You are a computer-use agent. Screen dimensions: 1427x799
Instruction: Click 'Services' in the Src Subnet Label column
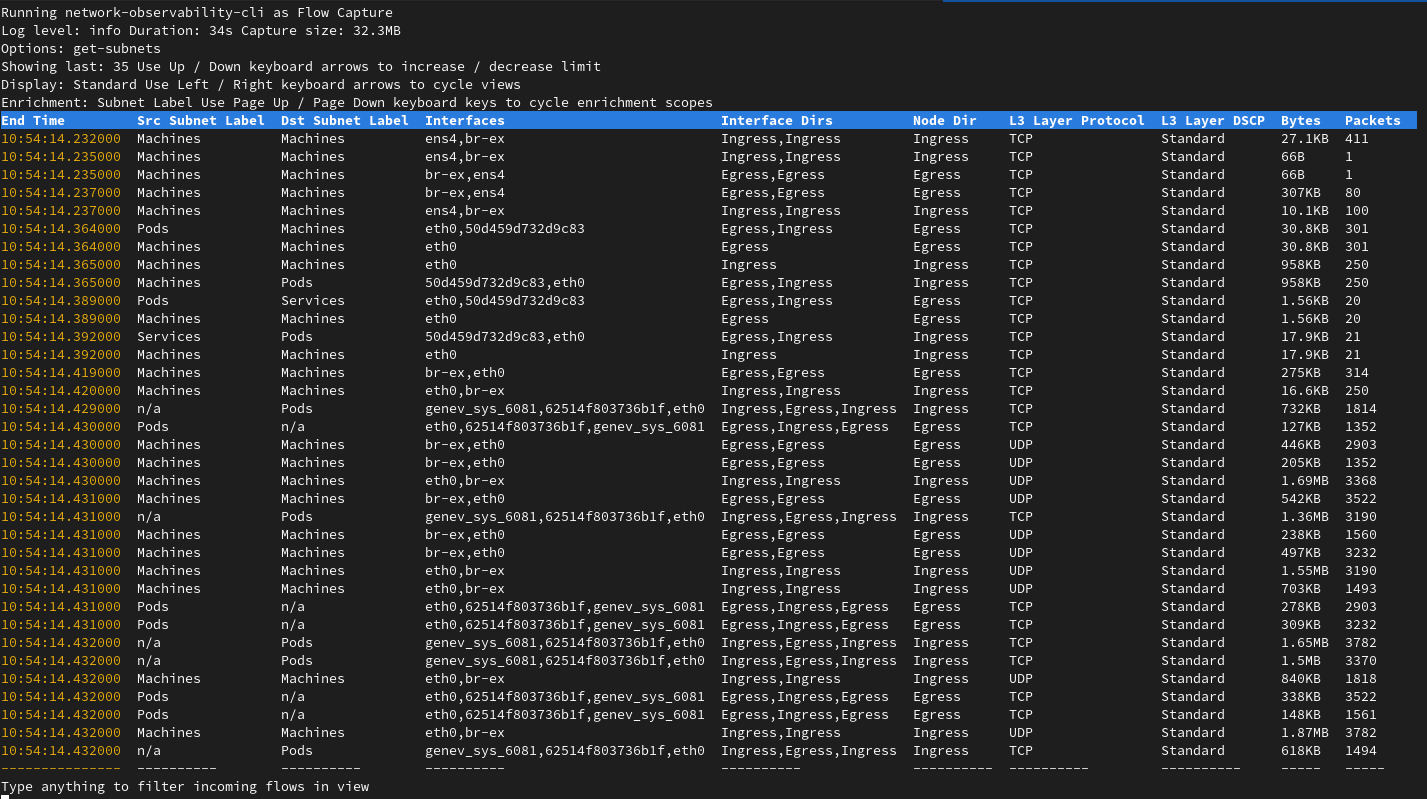point(169,336)
